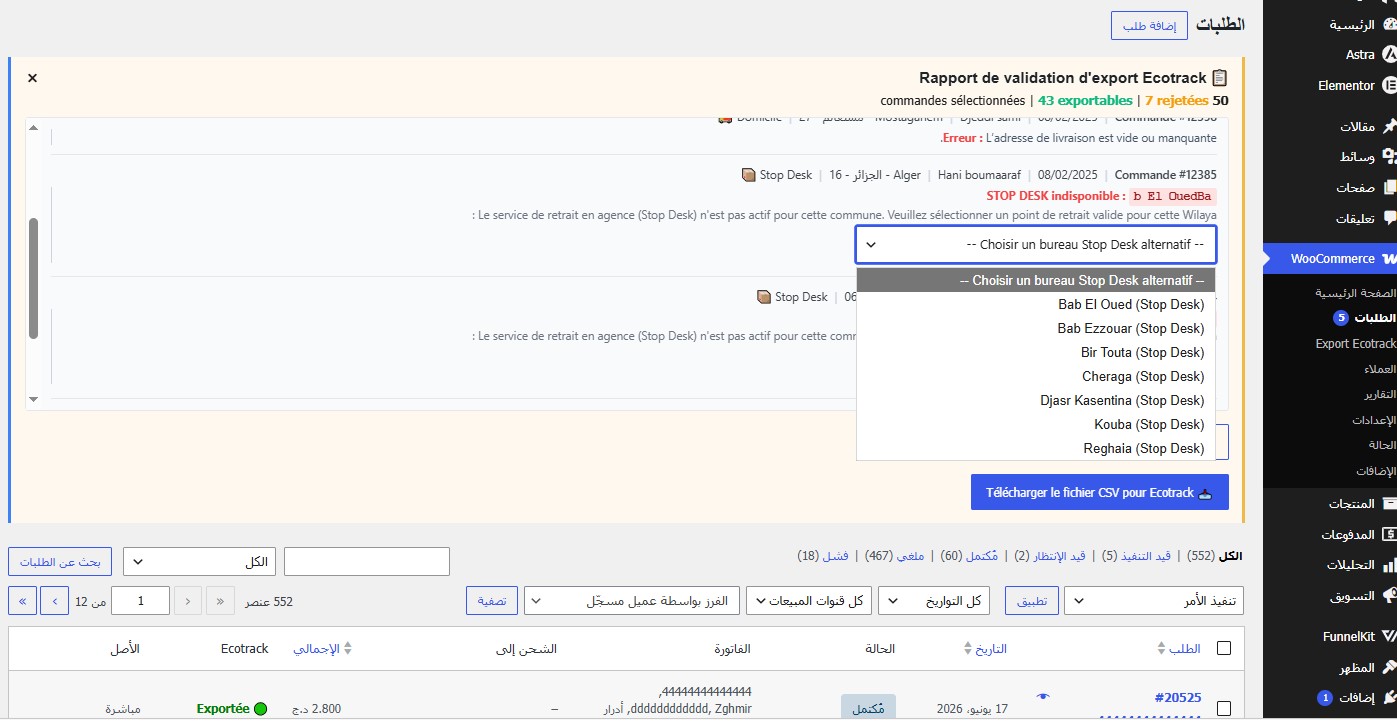Screen dimensions: 1397x722
Task: Filter orders by قيد الإنتظار (2)
Action: click(x=1050, y=555)
